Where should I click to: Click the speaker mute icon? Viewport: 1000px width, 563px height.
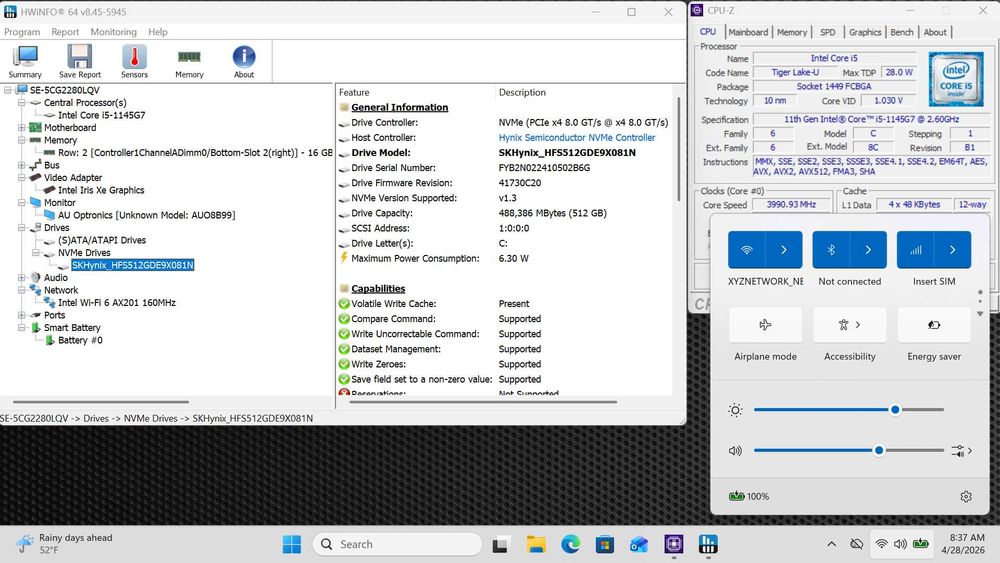tap(735, 451)
